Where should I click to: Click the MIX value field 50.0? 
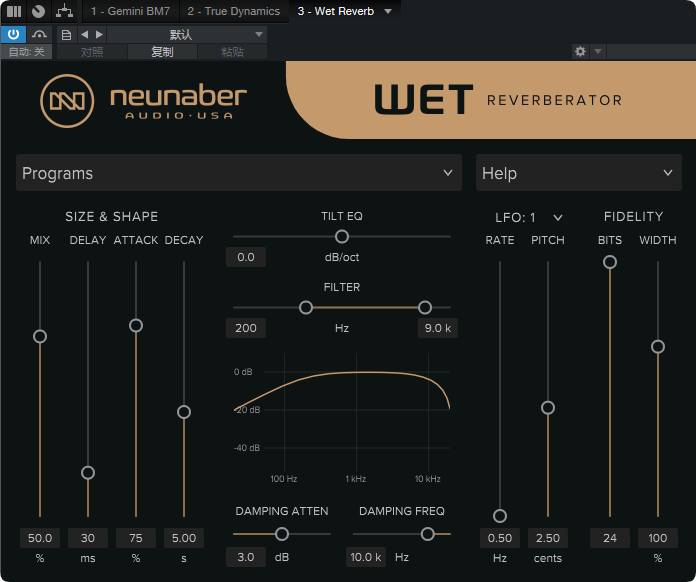coord(40,538)
